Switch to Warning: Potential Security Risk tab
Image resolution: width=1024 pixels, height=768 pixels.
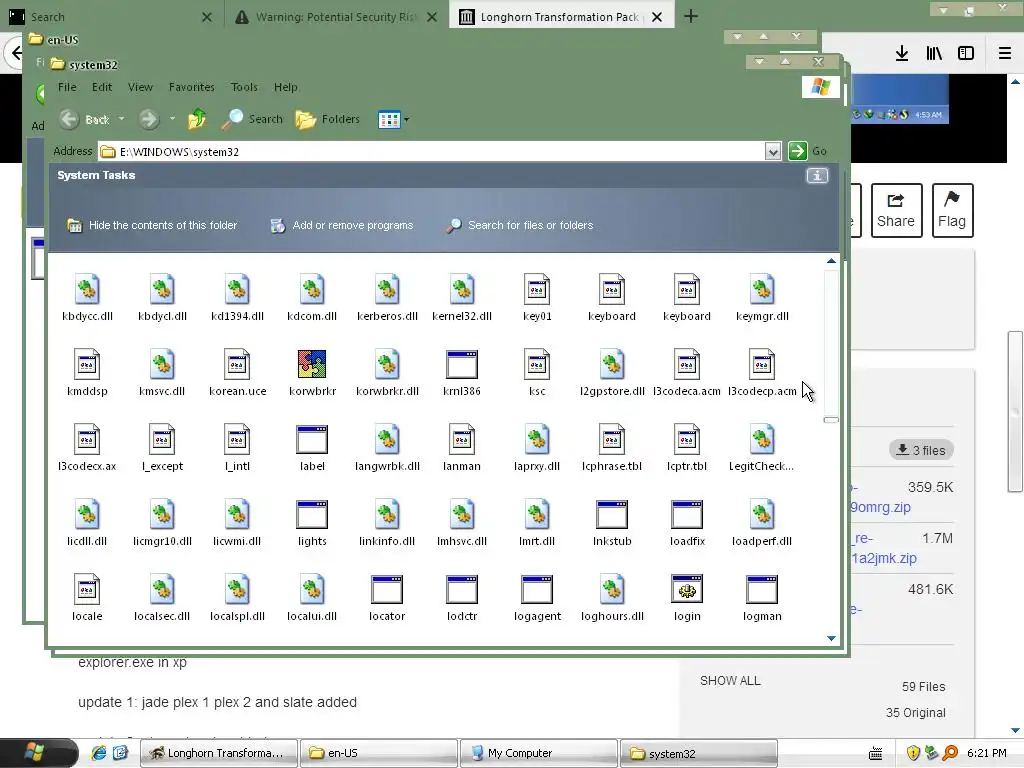click(x=335, y=17)
